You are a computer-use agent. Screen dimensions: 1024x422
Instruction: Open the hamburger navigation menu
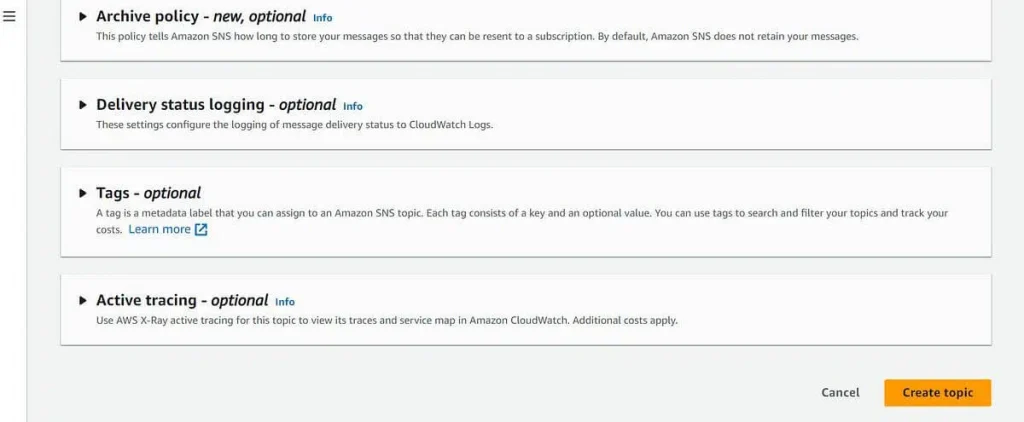[x=9, y=16]
